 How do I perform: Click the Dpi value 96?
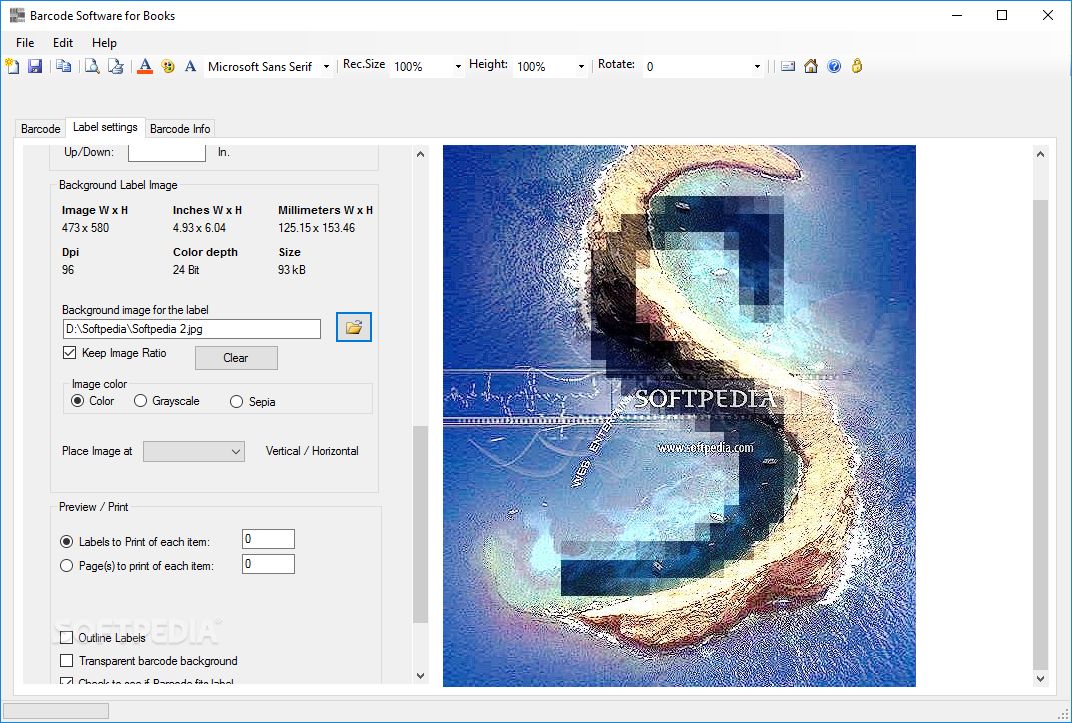click(x=68, y=270)
